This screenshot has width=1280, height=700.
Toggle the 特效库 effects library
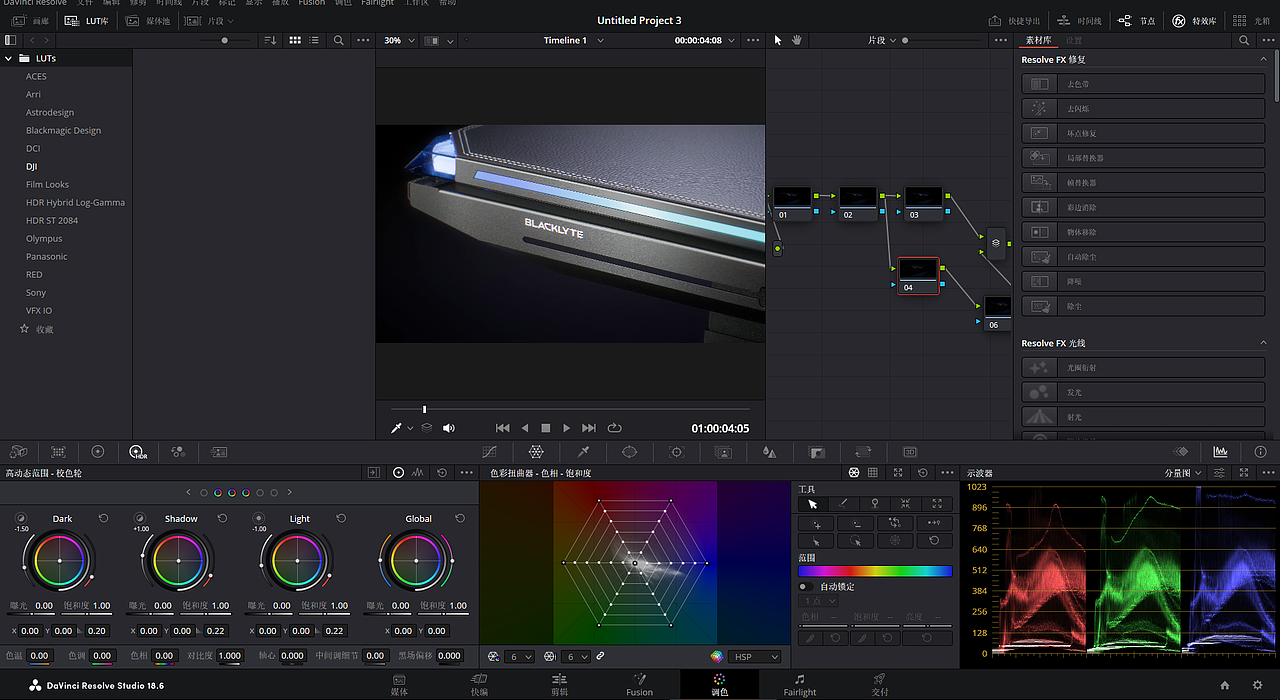coord(1192,20)
